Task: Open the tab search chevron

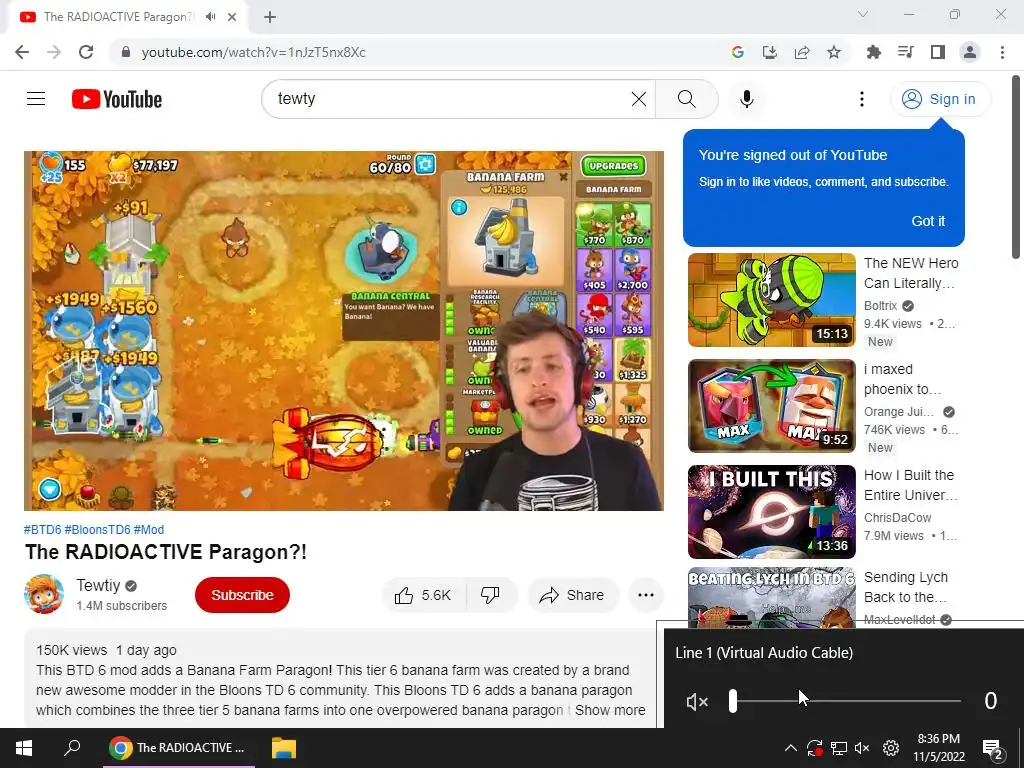Action: coord(863,14)
